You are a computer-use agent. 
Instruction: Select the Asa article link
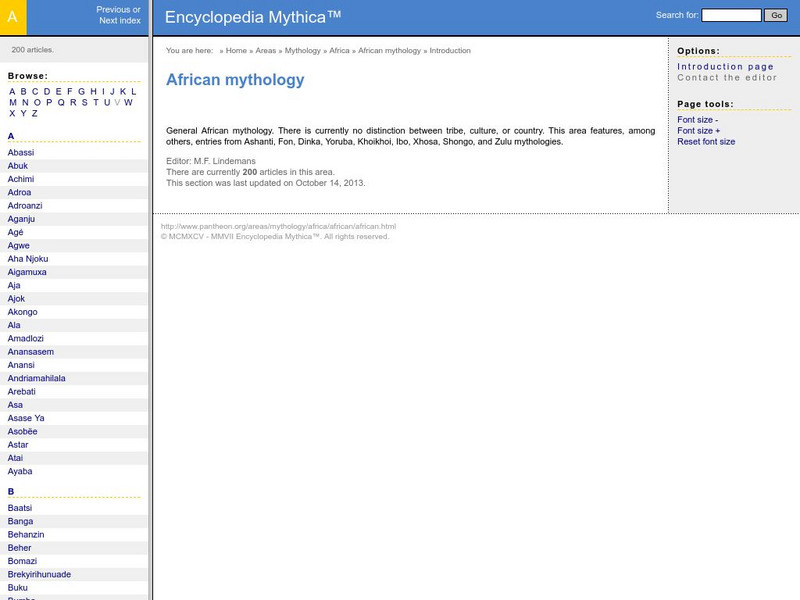[15, 405]
